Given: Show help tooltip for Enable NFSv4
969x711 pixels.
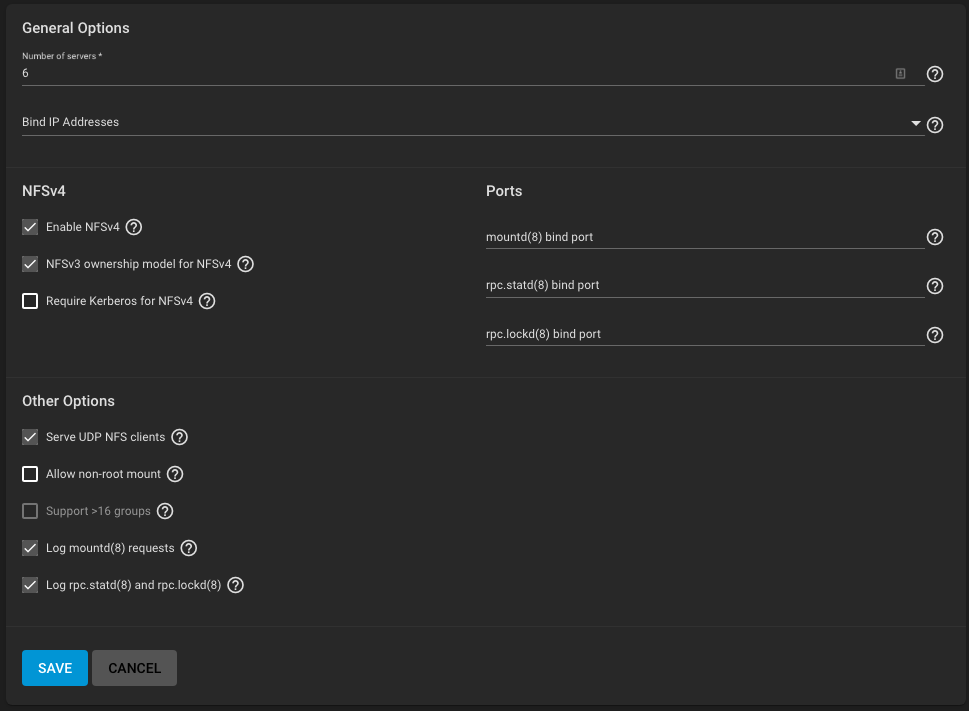Looking at the screenshot, I should [x=133, y=227].
